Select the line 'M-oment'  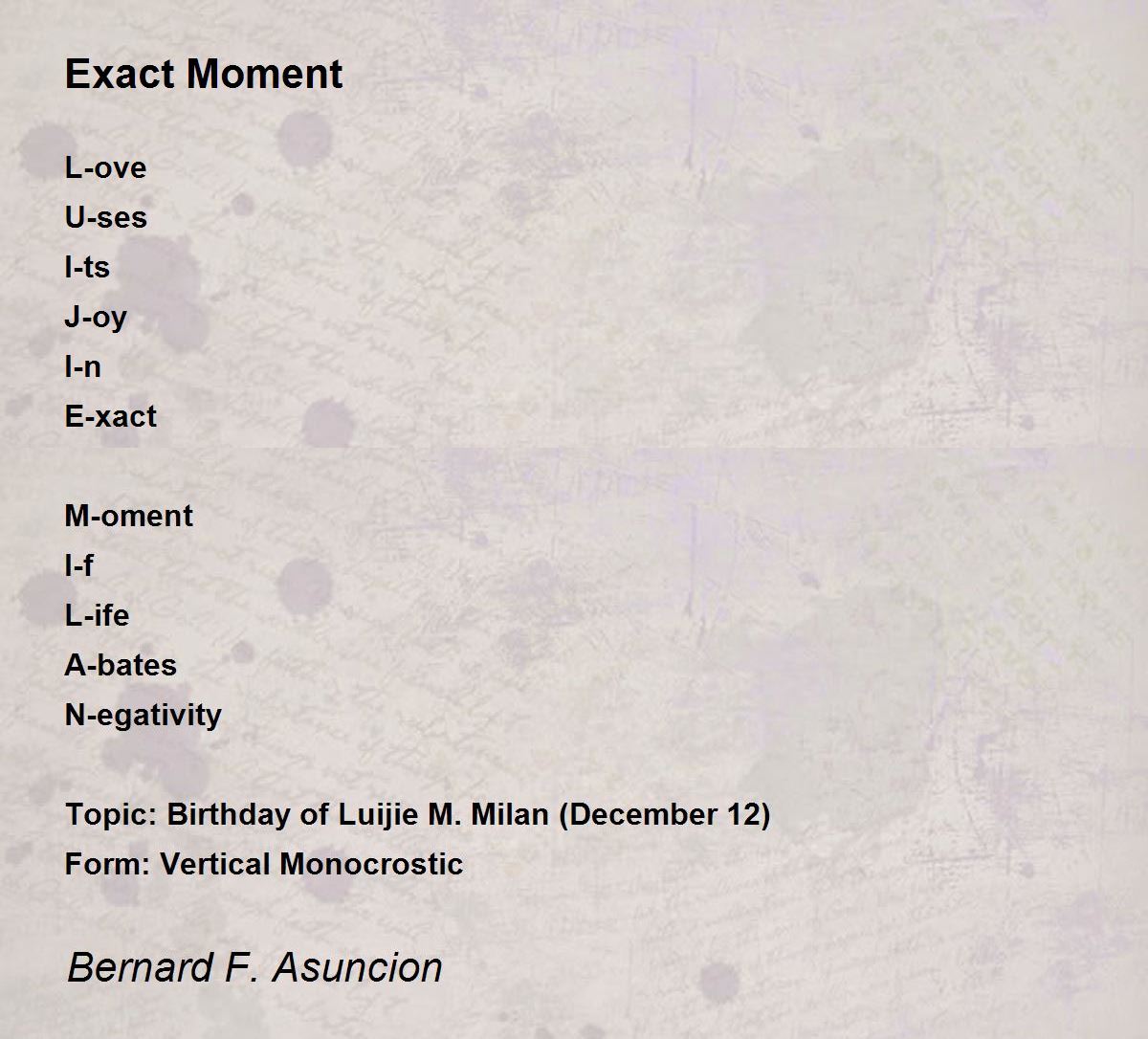click(x=128, y=516)
